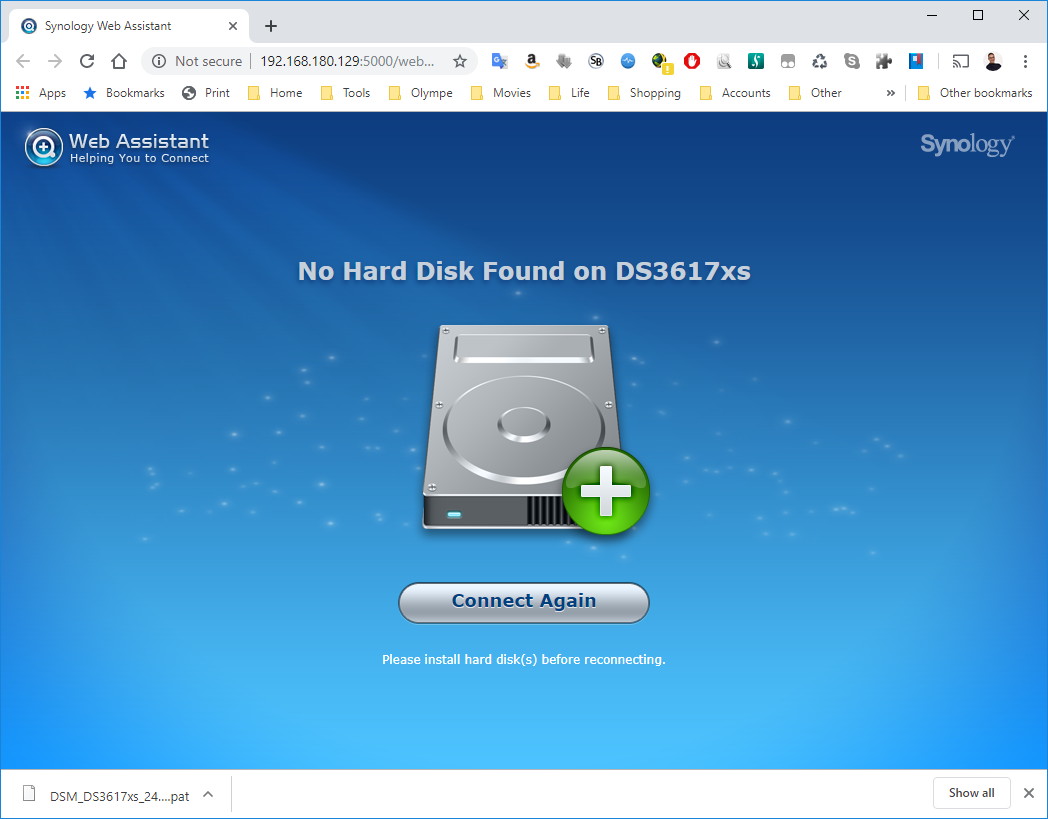The width and height of the screenshot is (1048, 819).
Task: Click the Skype extension icon
Action: pos(852,61)
